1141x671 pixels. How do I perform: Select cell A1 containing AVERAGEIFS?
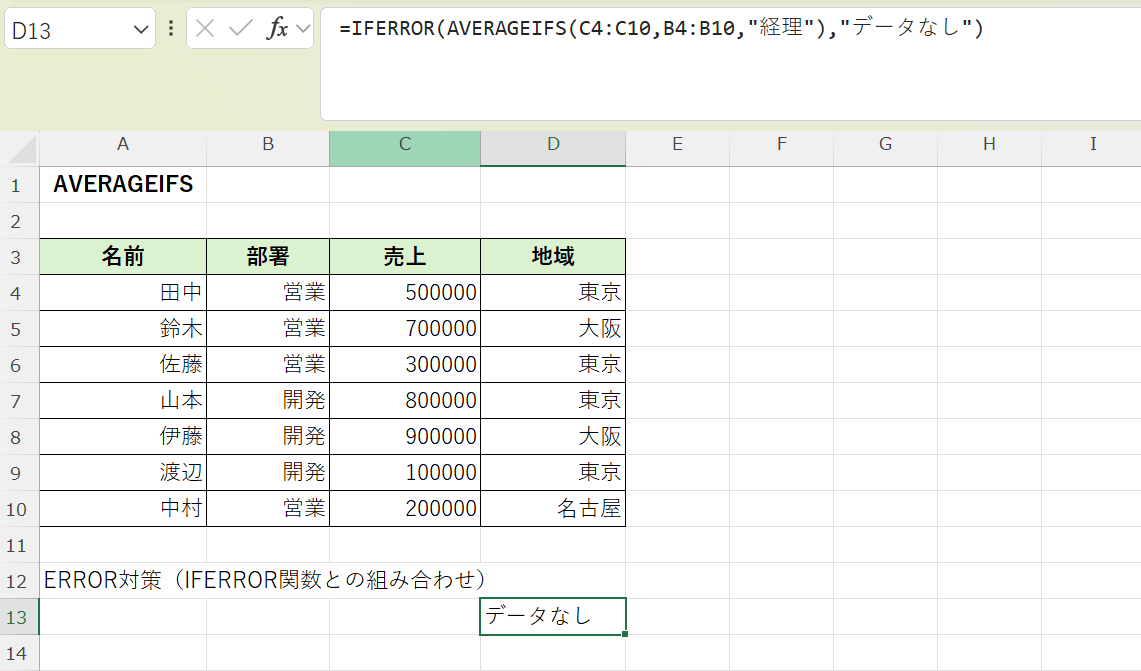(x=122, y=184)
